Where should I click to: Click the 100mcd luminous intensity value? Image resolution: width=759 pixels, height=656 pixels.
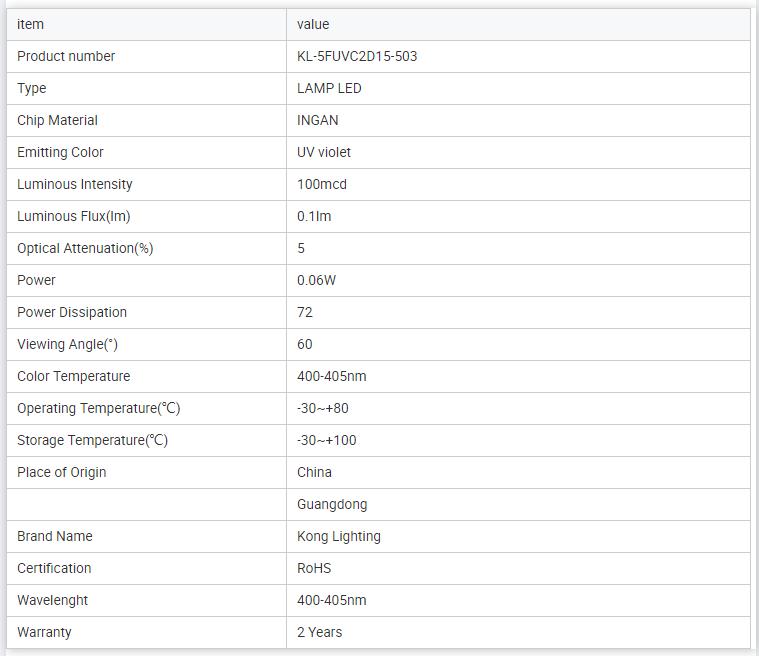click(x=322, y=184)
